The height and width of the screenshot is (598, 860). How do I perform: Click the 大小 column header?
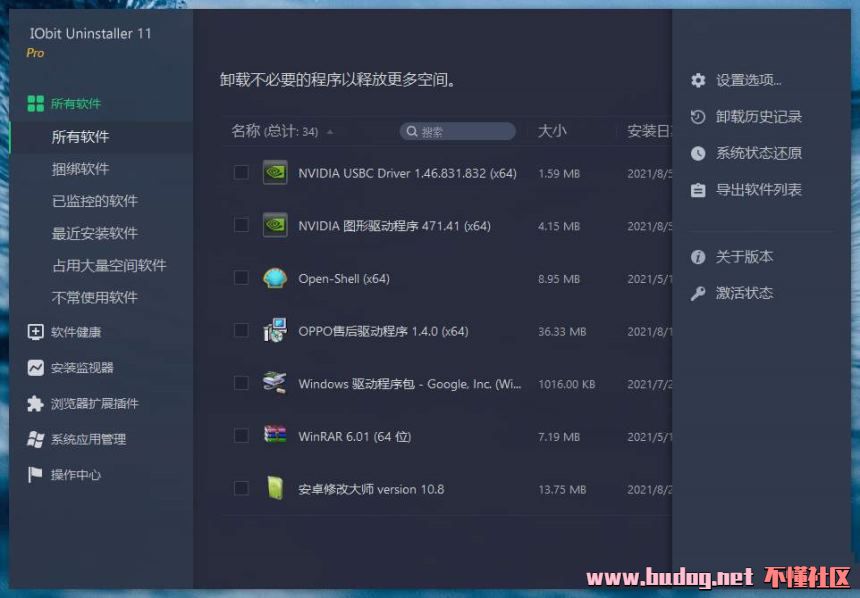[x=552, y=131]
